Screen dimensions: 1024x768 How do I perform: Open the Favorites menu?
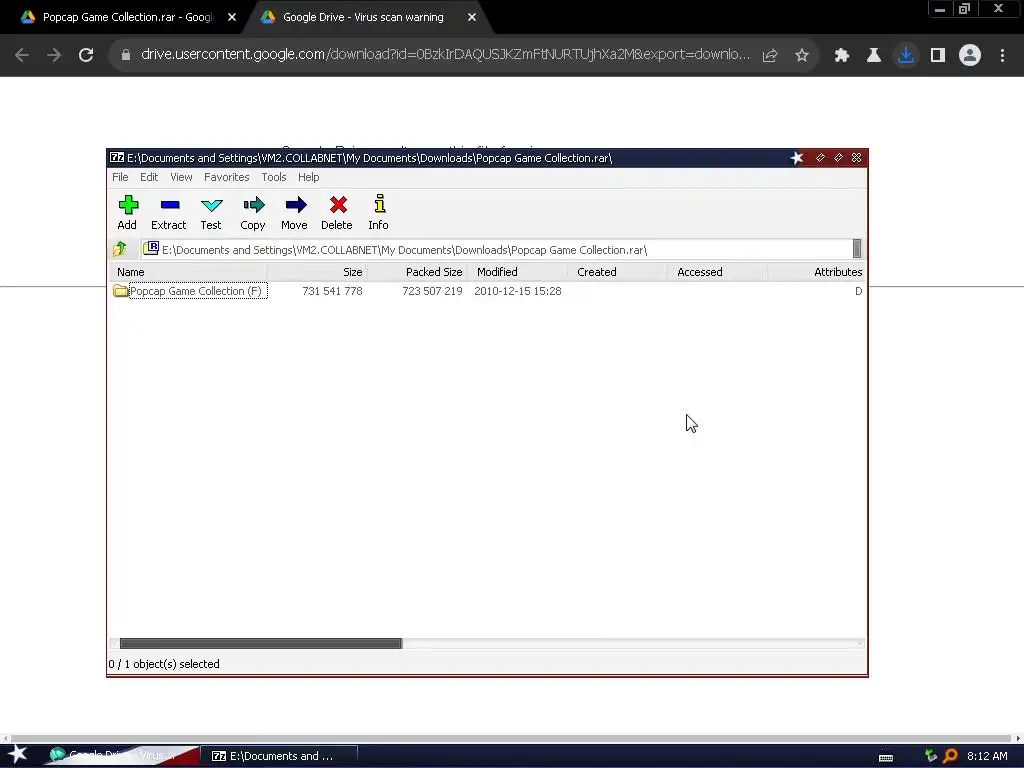coord(227,177)
